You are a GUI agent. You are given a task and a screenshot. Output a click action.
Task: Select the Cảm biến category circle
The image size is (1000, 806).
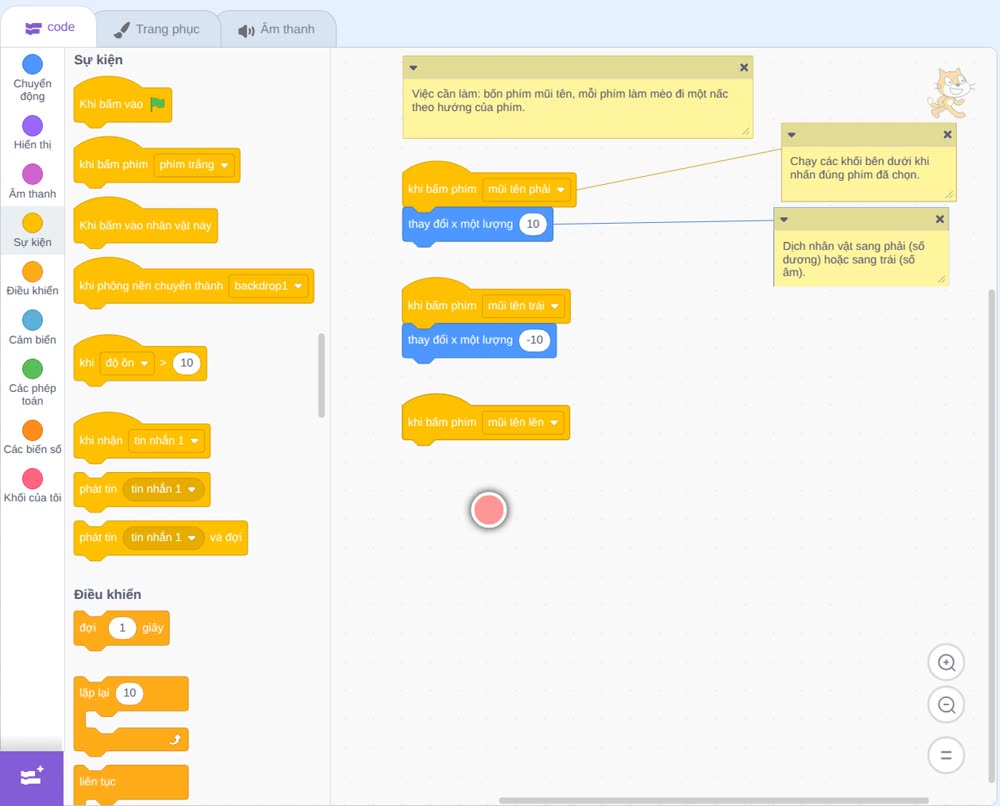click(x=33, y=320)
